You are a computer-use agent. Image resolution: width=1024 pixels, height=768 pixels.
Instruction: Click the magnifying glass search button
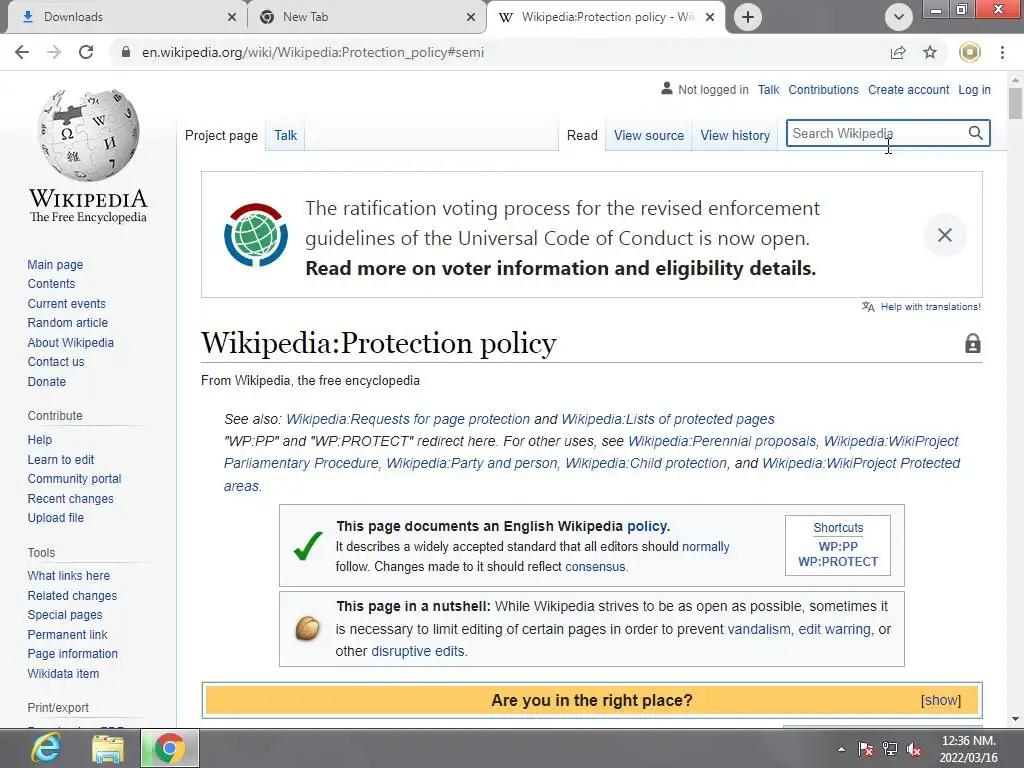(x=976, y=133)
